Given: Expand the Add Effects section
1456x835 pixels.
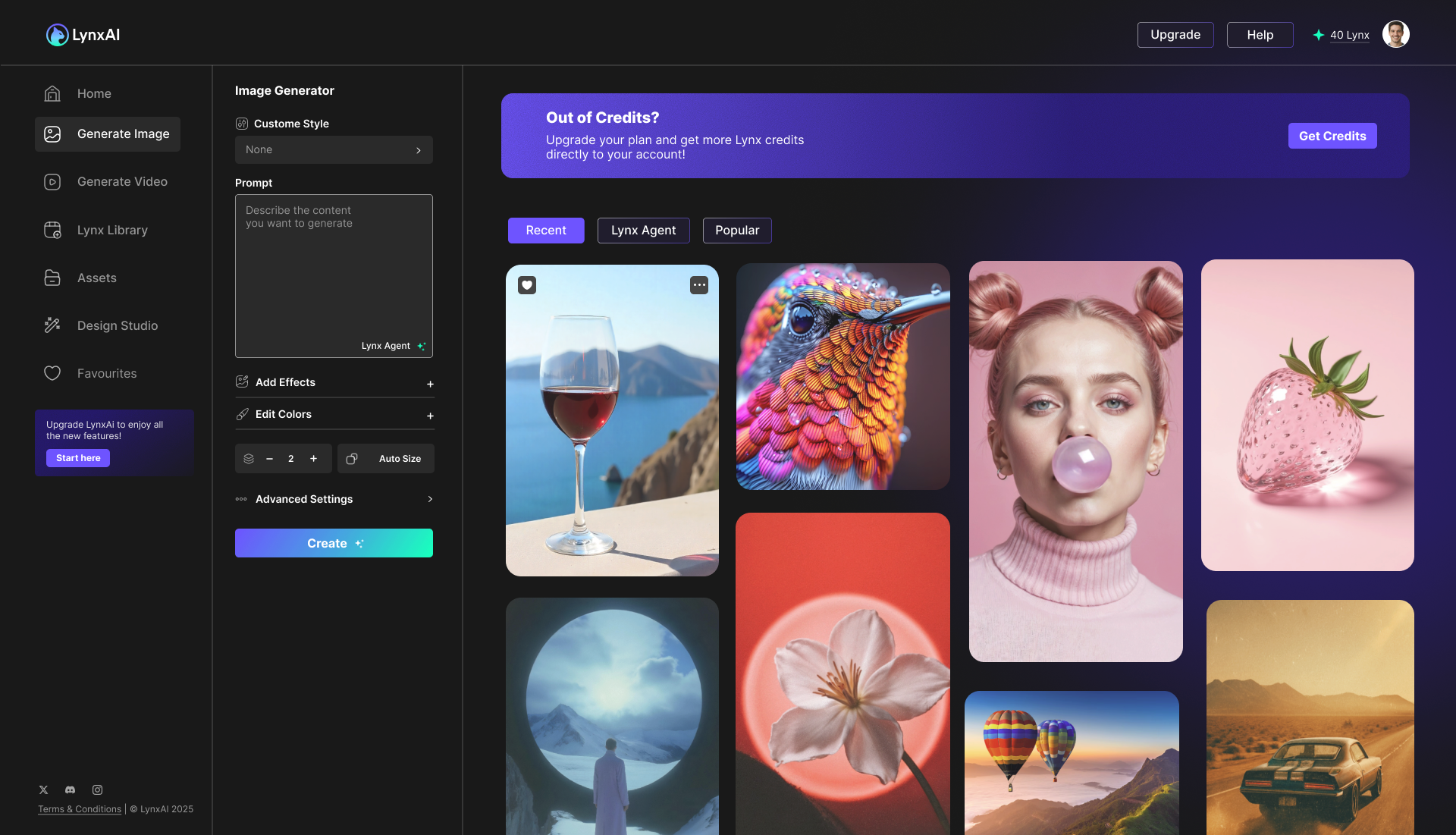Looking at the screenshot, I should tap(430, 384).
